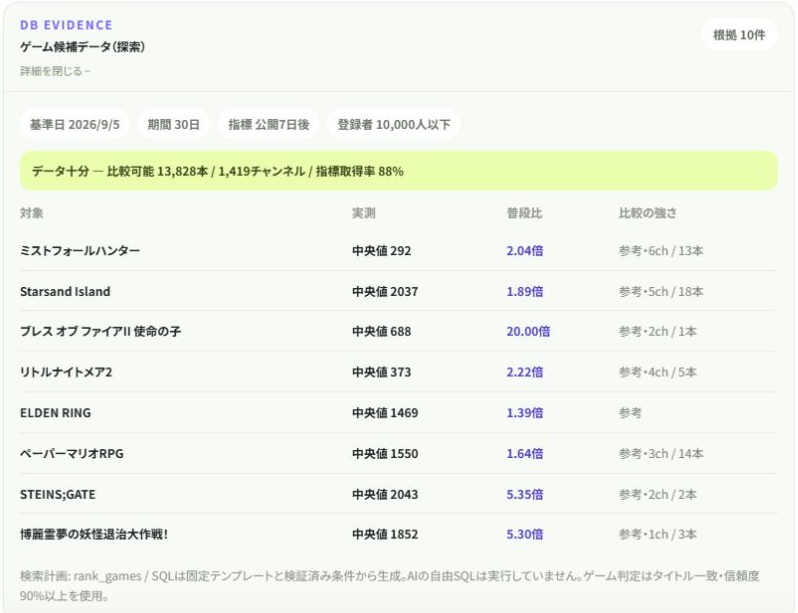This screenshot has height=613, width=798.
Task: Click 参考・5ch / 18本 strength cell
Action: pos(661,291)
